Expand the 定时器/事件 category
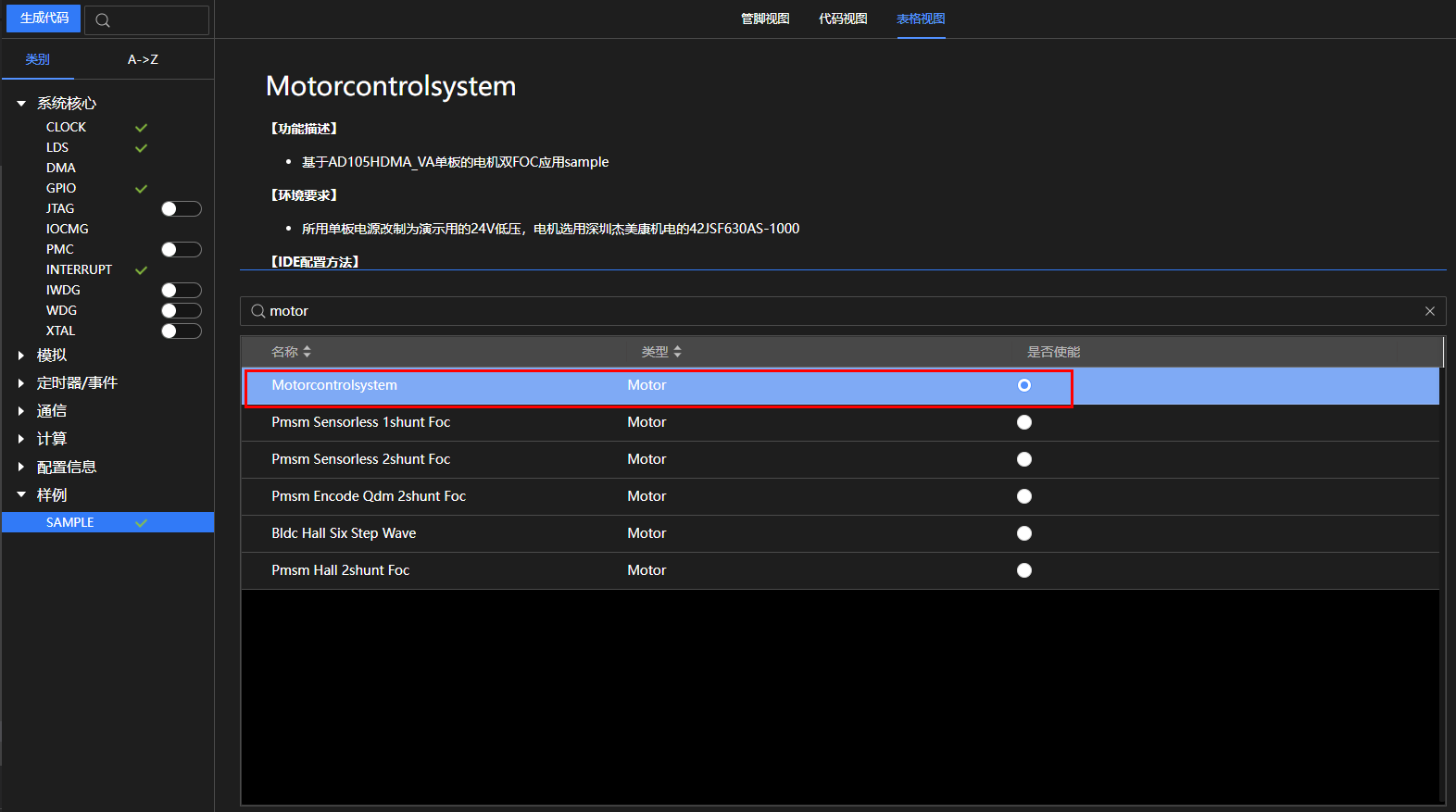The image size is (1456, 812). click(21, 383)
